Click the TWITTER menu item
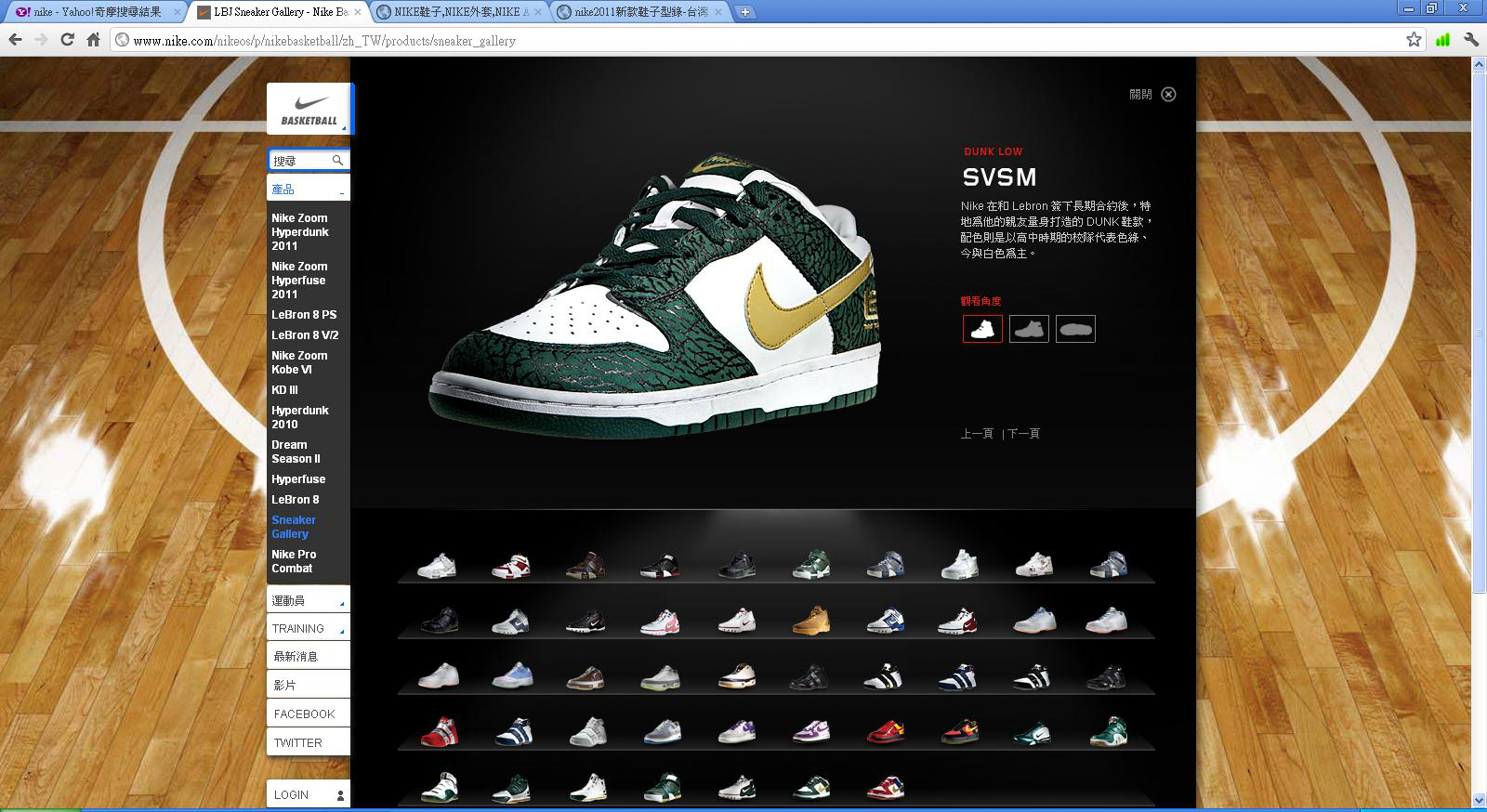The image size is (1487, 812). click(309, 742)
